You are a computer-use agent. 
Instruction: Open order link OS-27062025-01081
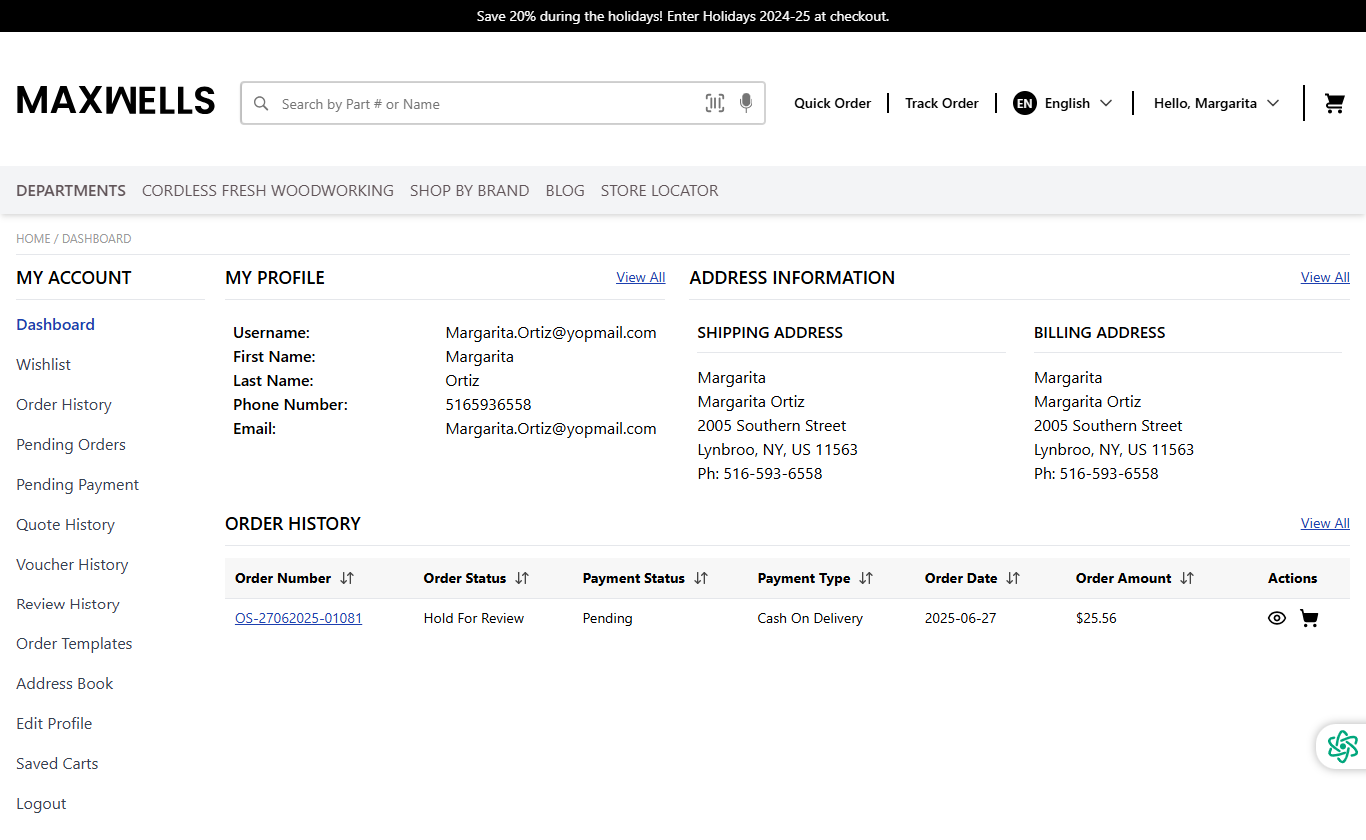(x=299, y=618)
